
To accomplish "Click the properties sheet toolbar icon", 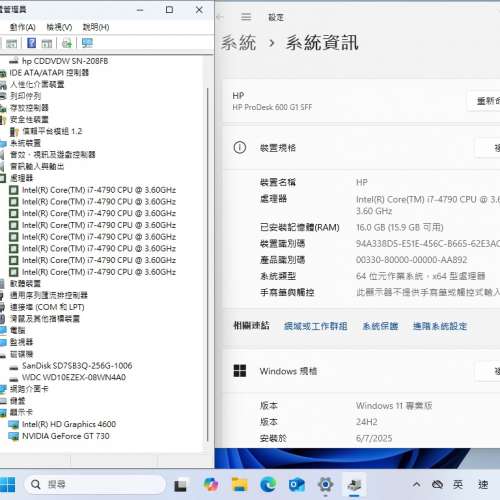I will 11,43.
